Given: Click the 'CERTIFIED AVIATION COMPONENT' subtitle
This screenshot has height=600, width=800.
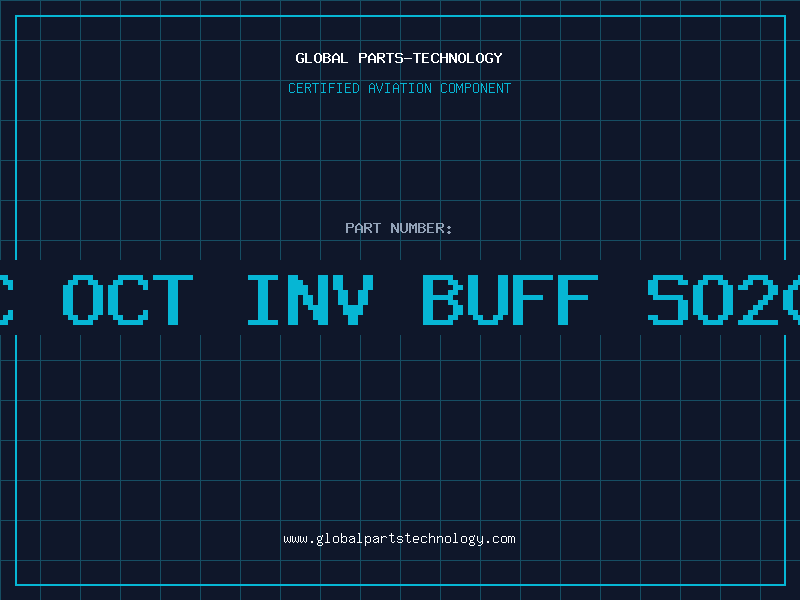Looking at the screenshot, I should tap(399, 88).
